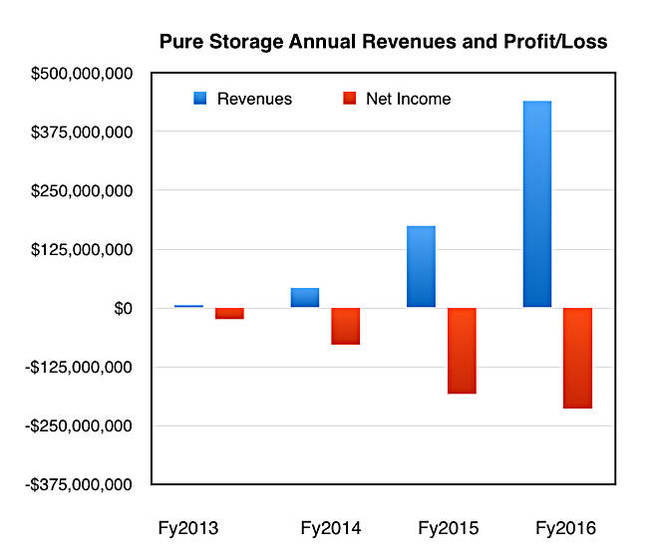
Task: Click the Revenues legend label
Action: pos(255,99)
